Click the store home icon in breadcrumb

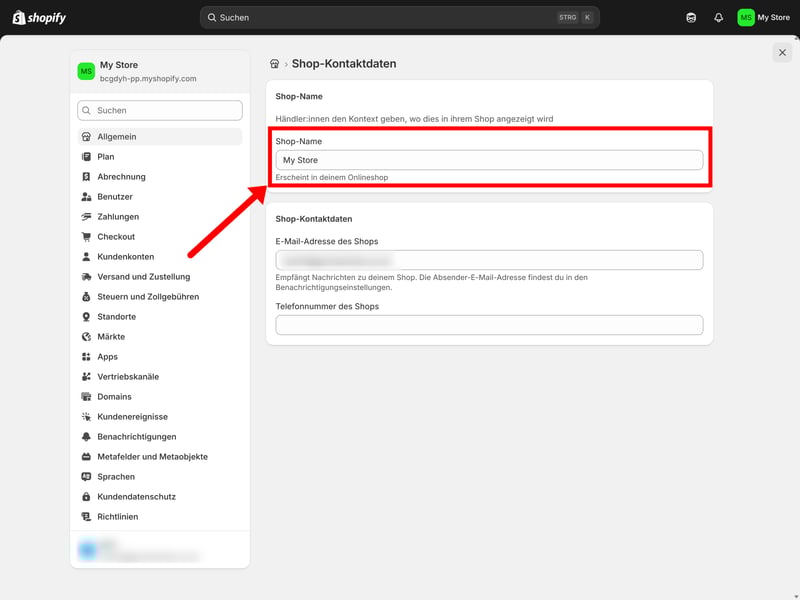pyautogui.click(x=275, y=64)
